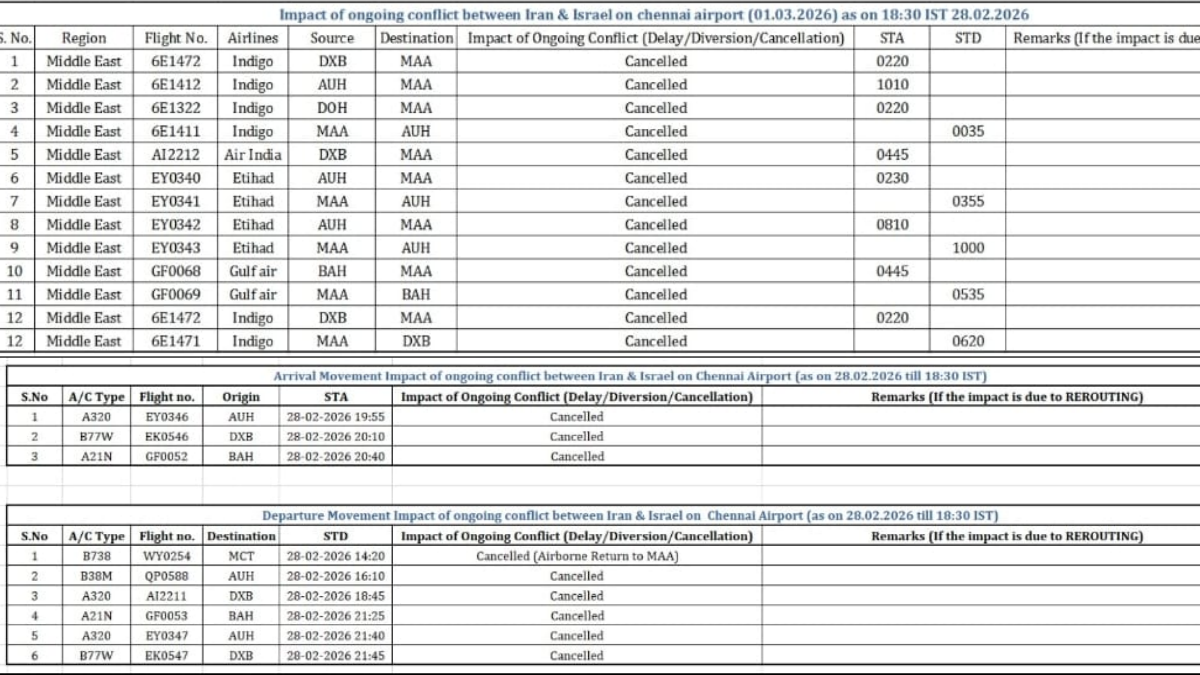This screenshot has height=675, width=1200.
Task: Click arrival flight cell EK0546
Action: pos(167,437)
